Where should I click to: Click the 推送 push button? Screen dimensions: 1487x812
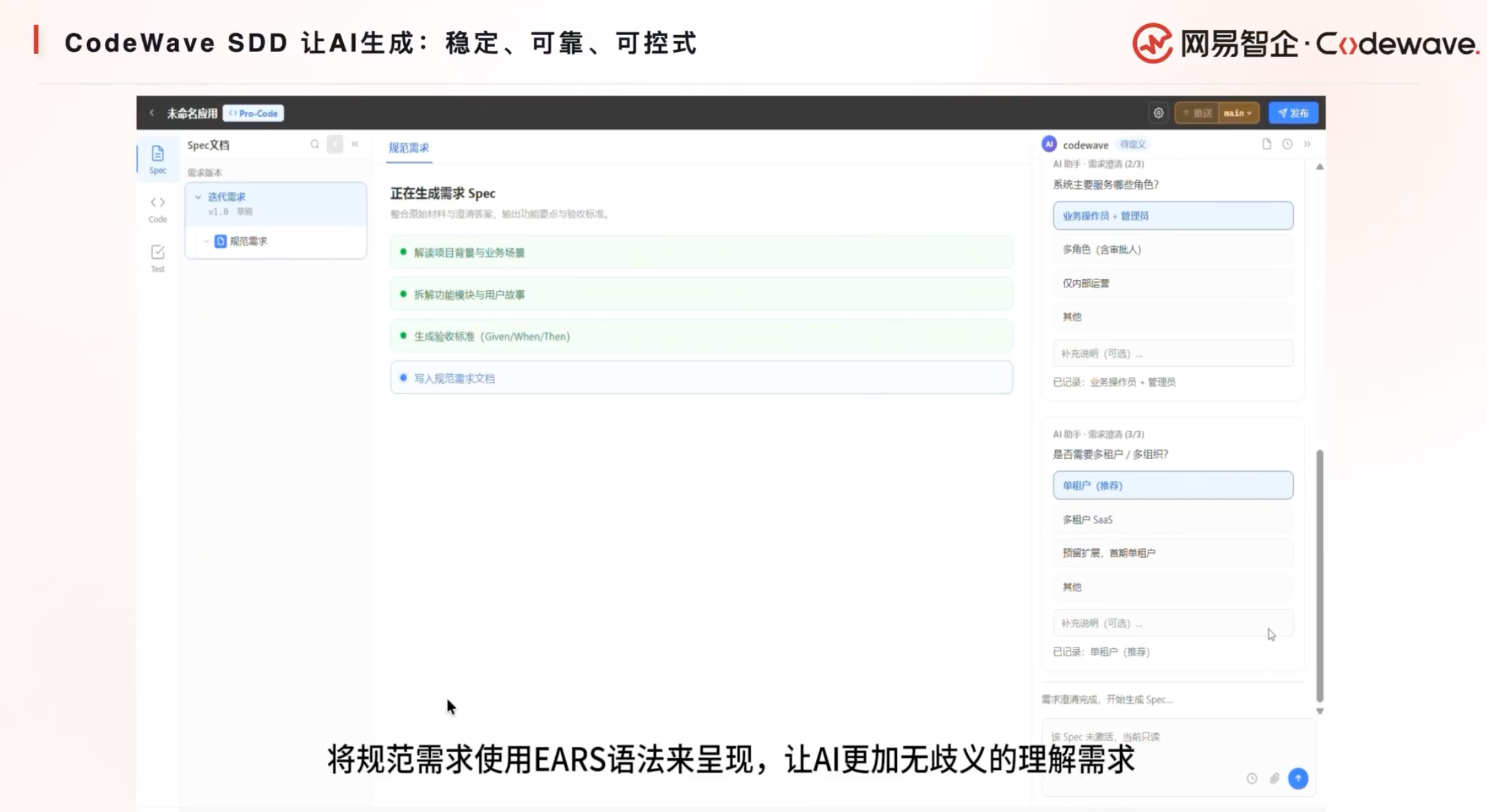(1197, 113)
